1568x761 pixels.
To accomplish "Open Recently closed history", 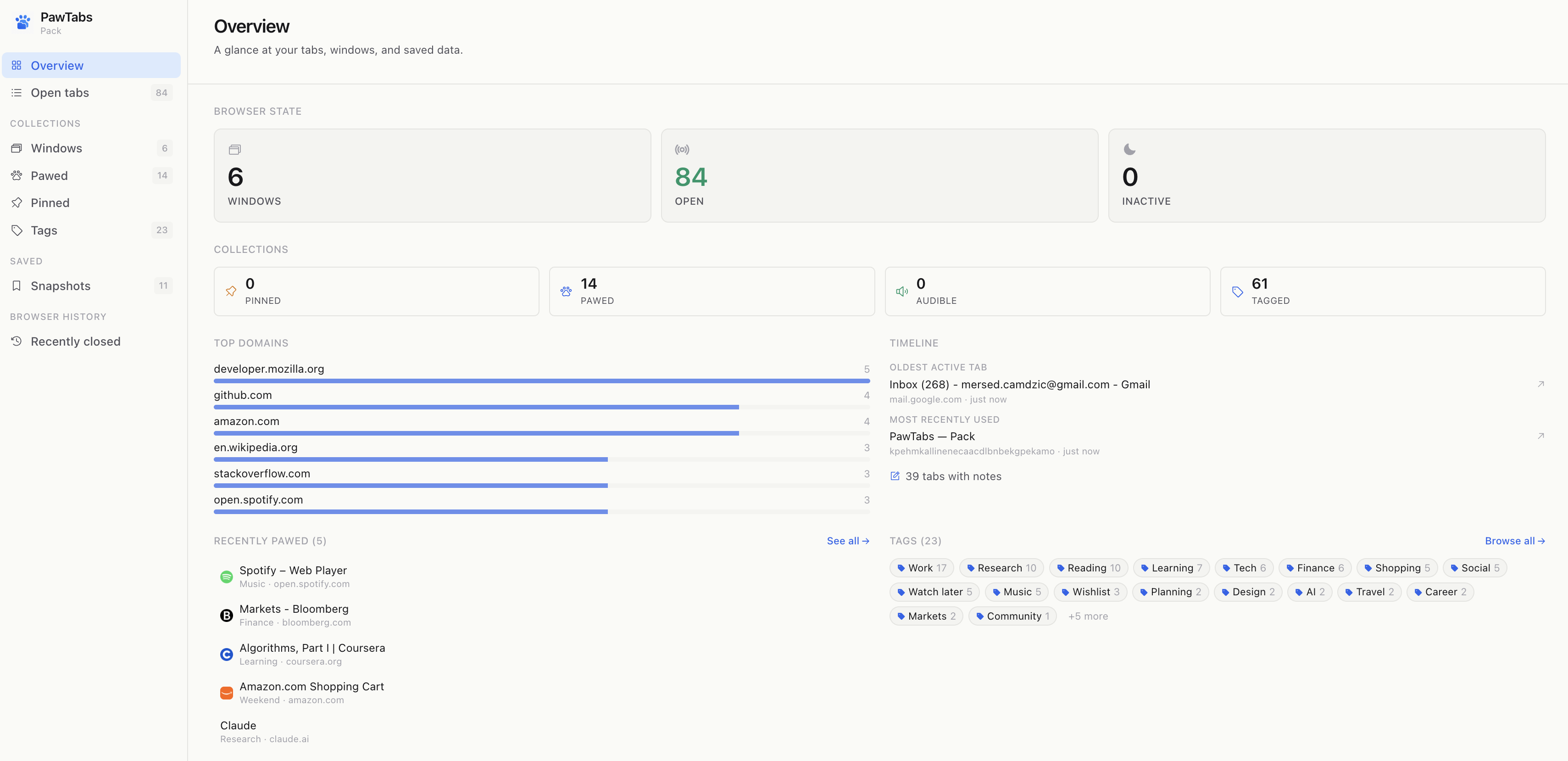I will click(91, 341).
